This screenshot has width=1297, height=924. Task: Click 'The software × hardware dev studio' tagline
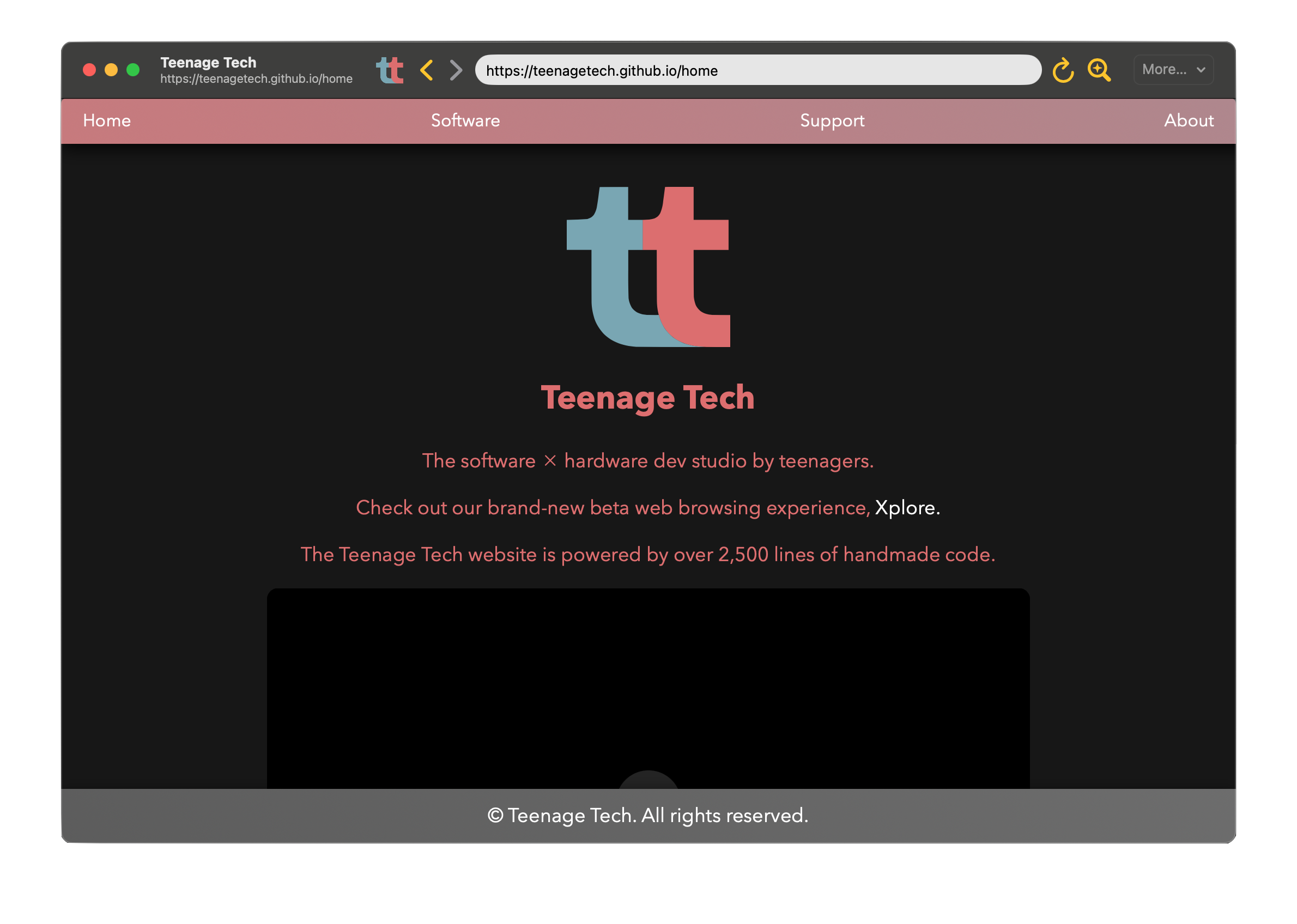647,461
